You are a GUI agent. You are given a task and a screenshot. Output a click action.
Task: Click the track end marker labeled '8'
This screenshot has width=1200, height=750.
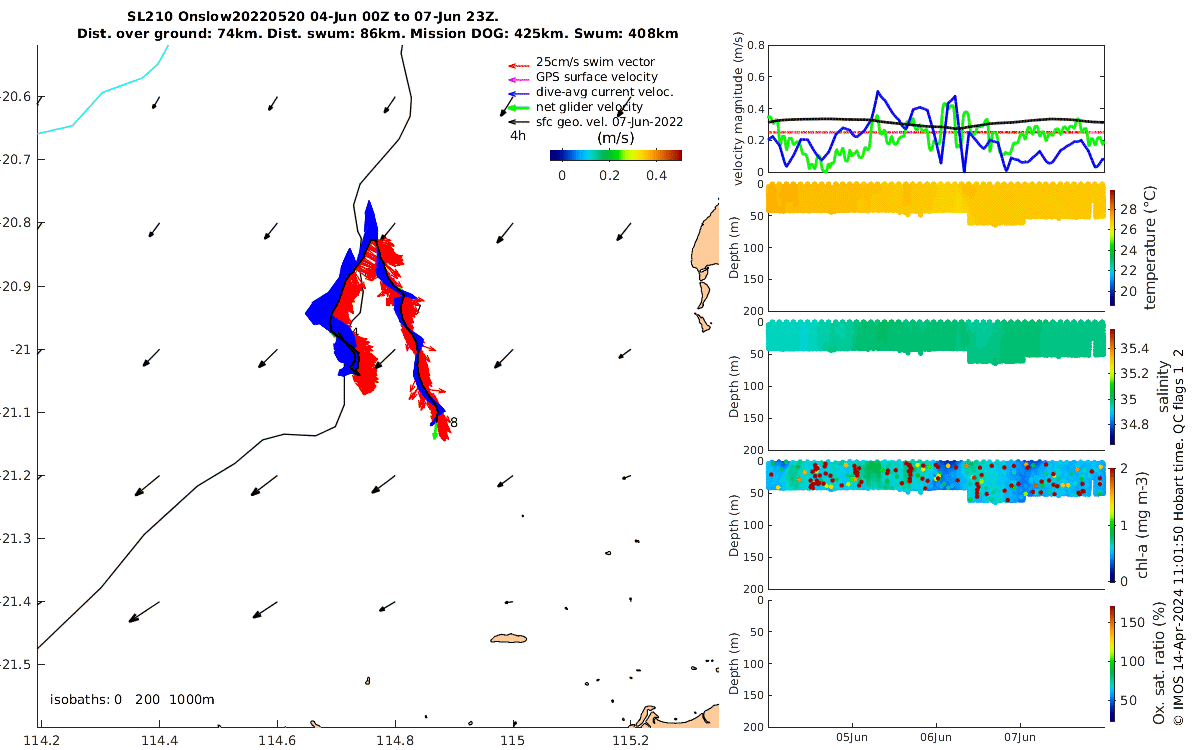[453, 423]
